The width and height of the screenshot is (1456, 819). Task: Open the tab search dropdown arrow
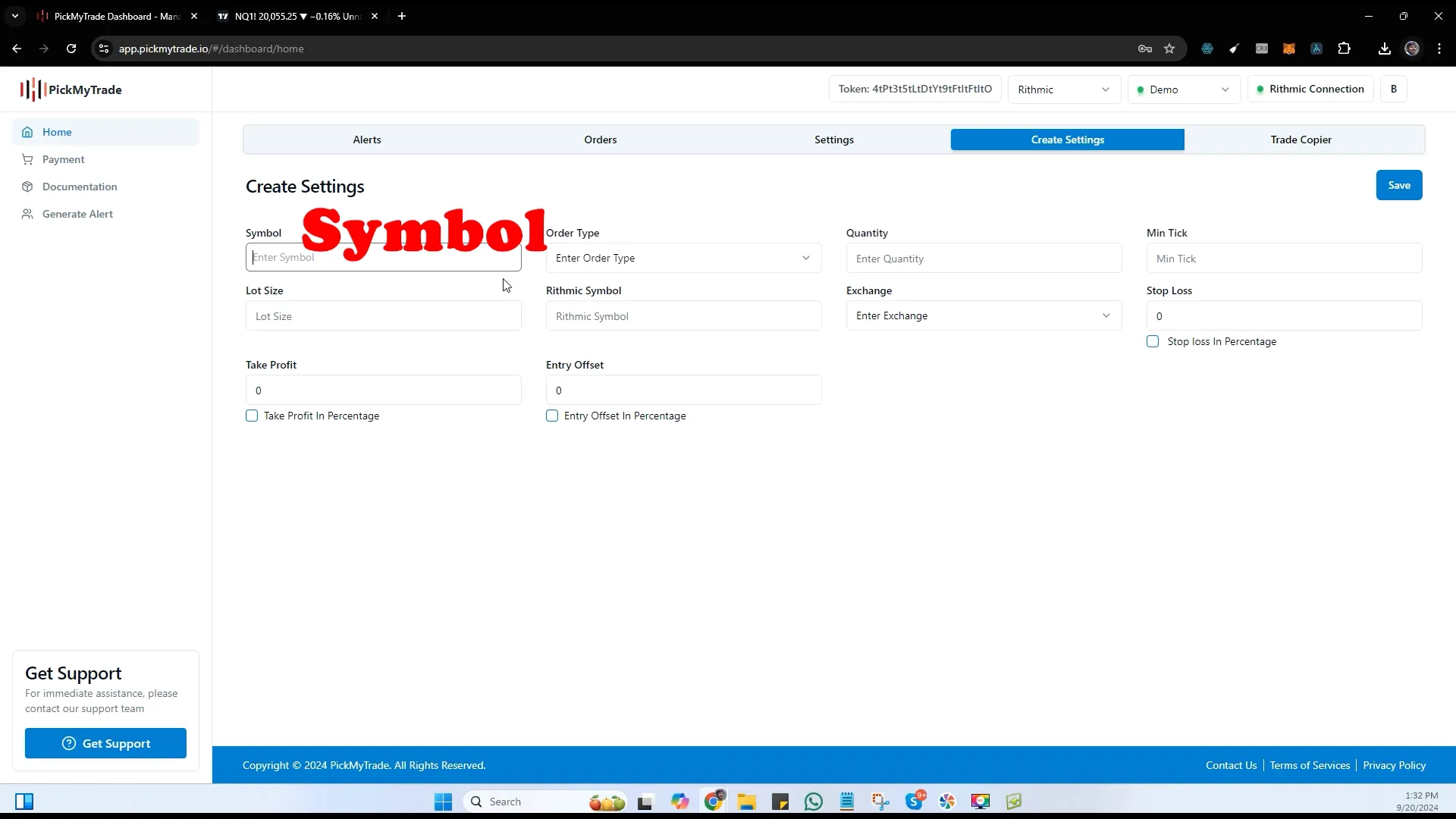(14, 16)
